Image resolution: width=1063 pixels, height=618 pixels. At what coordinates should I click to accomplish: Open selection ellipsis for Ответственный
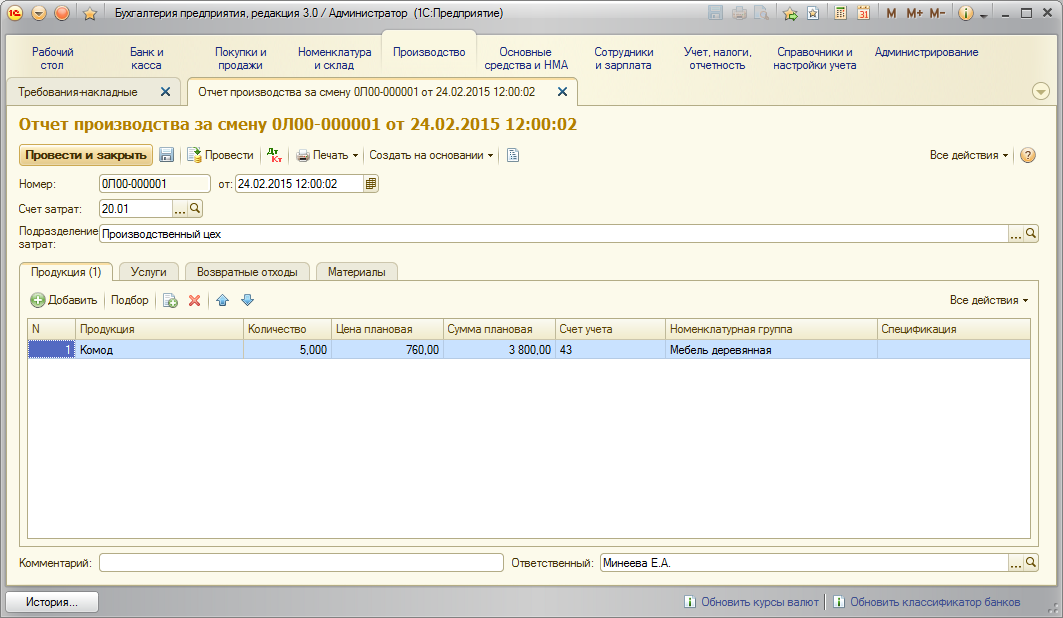[1016, 564]
